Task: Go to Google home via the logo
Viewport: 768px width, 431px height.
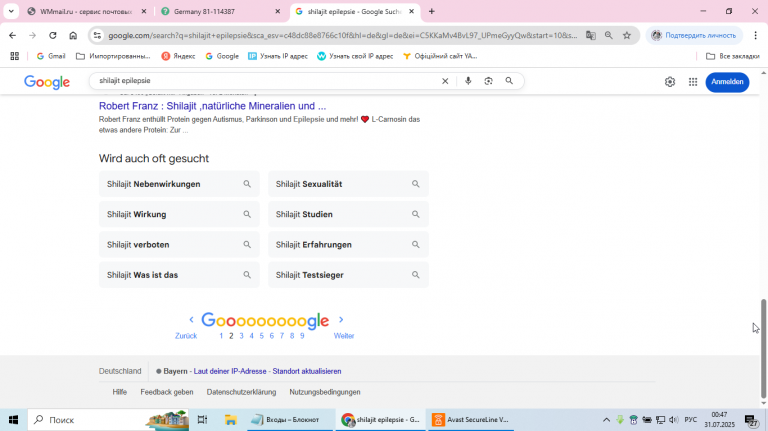Action: [47, 82]
